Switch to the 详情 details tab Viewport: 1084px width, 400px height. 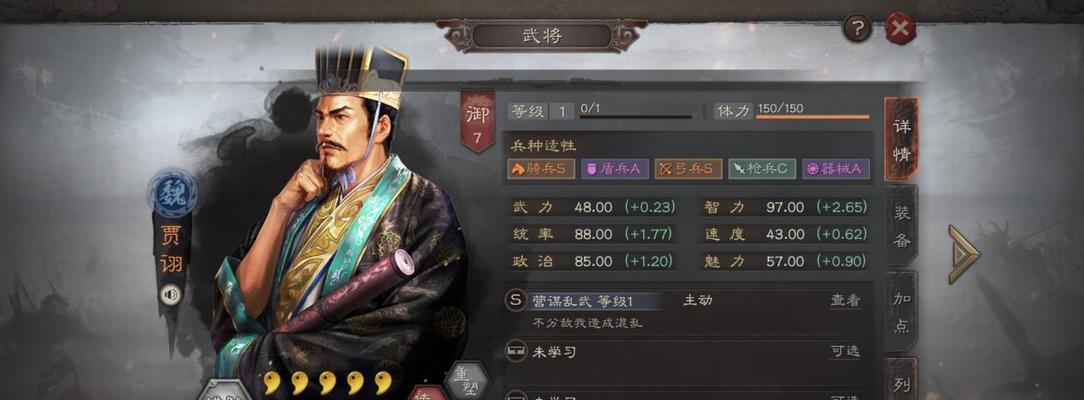(901, 140)
